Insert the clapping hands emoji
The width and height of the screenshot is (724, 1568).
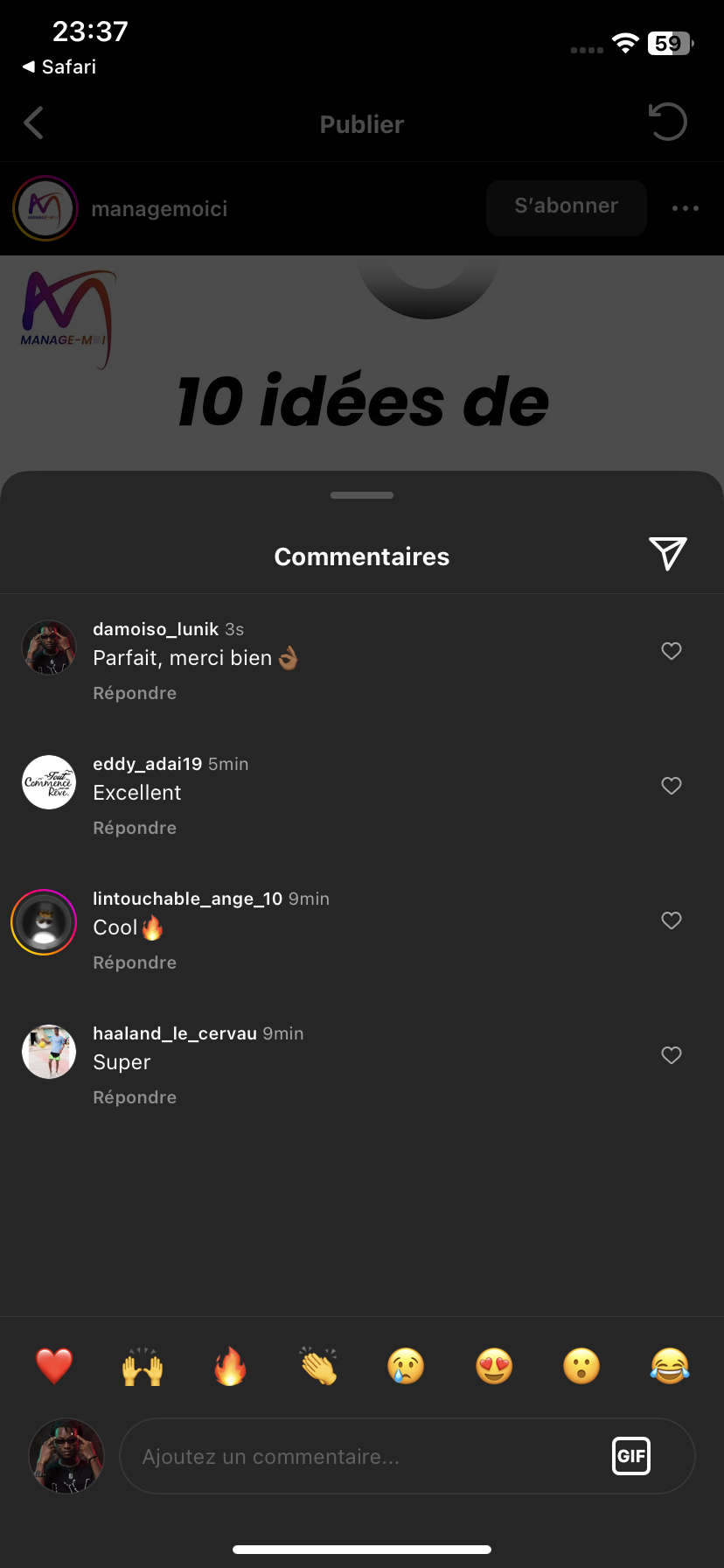[x=318, y=1366]
